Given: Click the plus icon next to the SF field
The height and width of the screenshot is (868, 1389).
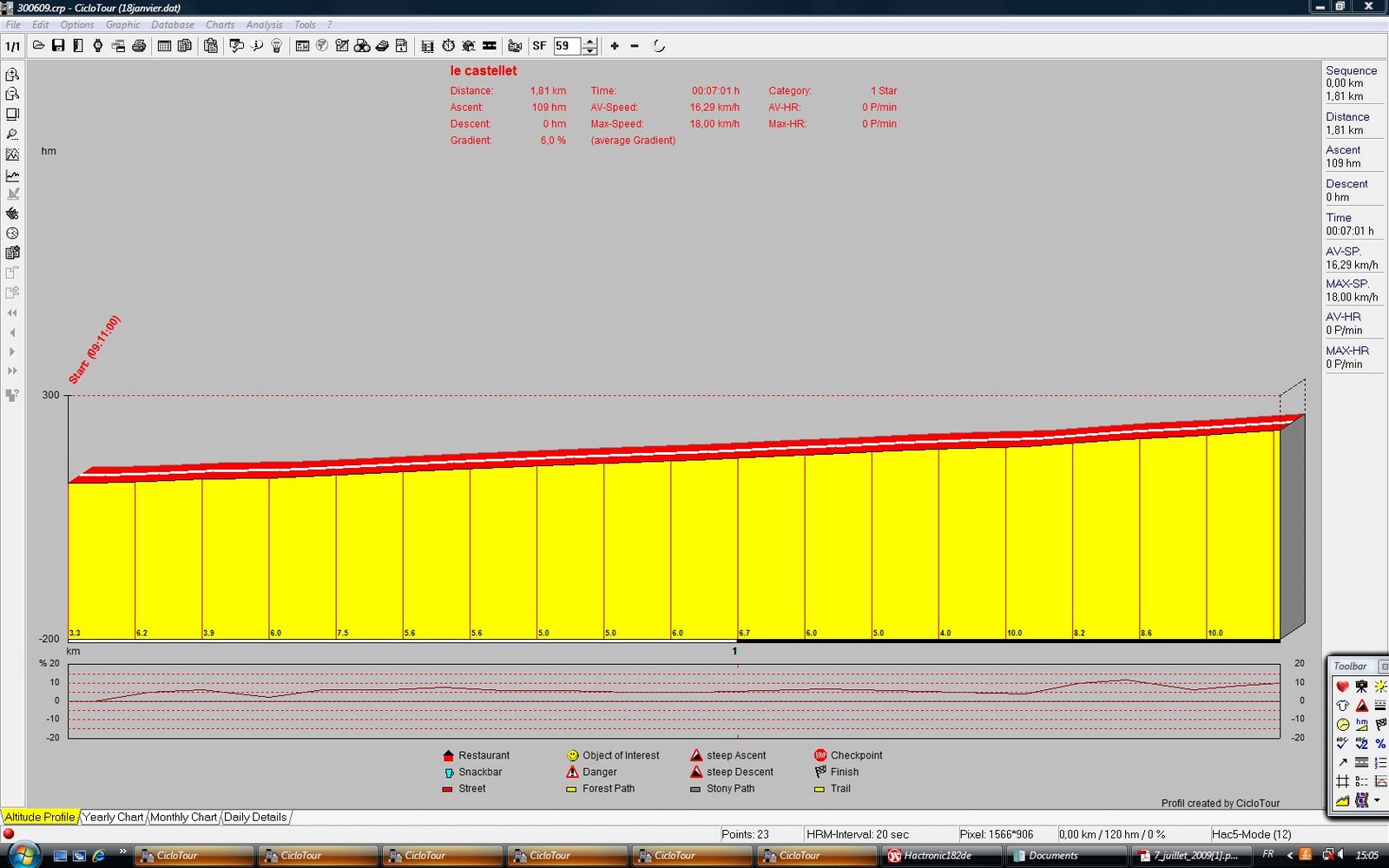Looking at the screenshot, I should [x=615, y=46].
